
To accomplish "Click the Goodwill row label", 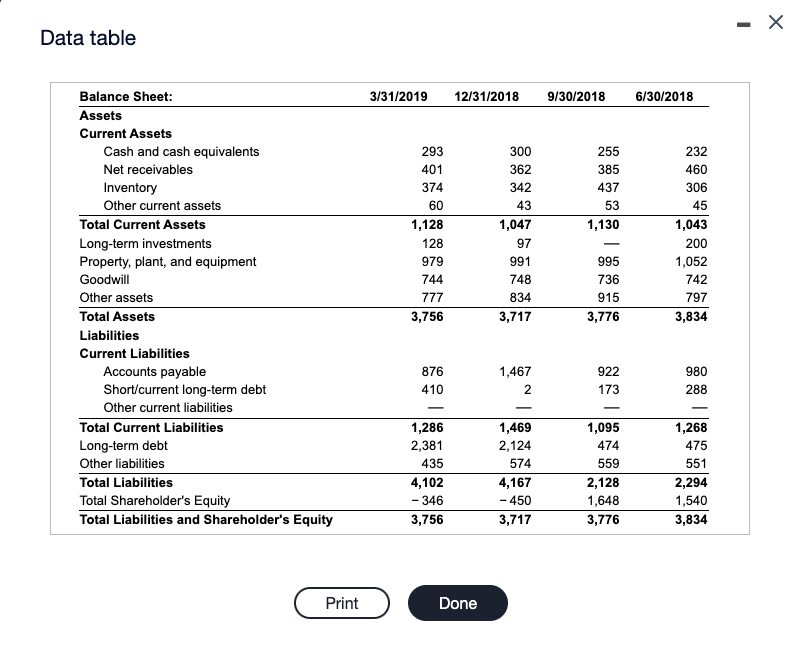I will (x=104, y=280).
